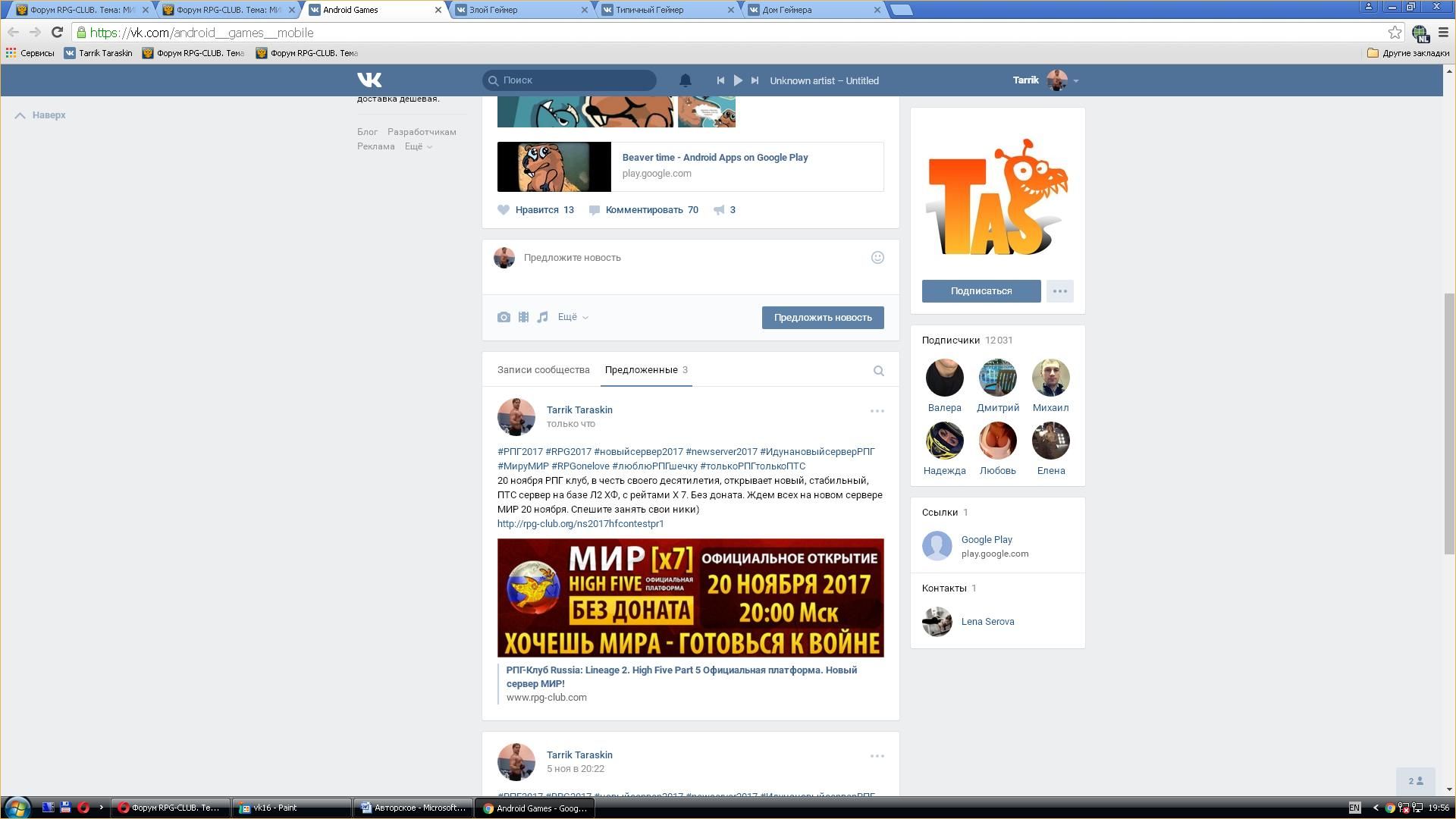Reload the page in Chrome
The image size is (1456, 819).
pyautogui.click(x=57, y=33)
